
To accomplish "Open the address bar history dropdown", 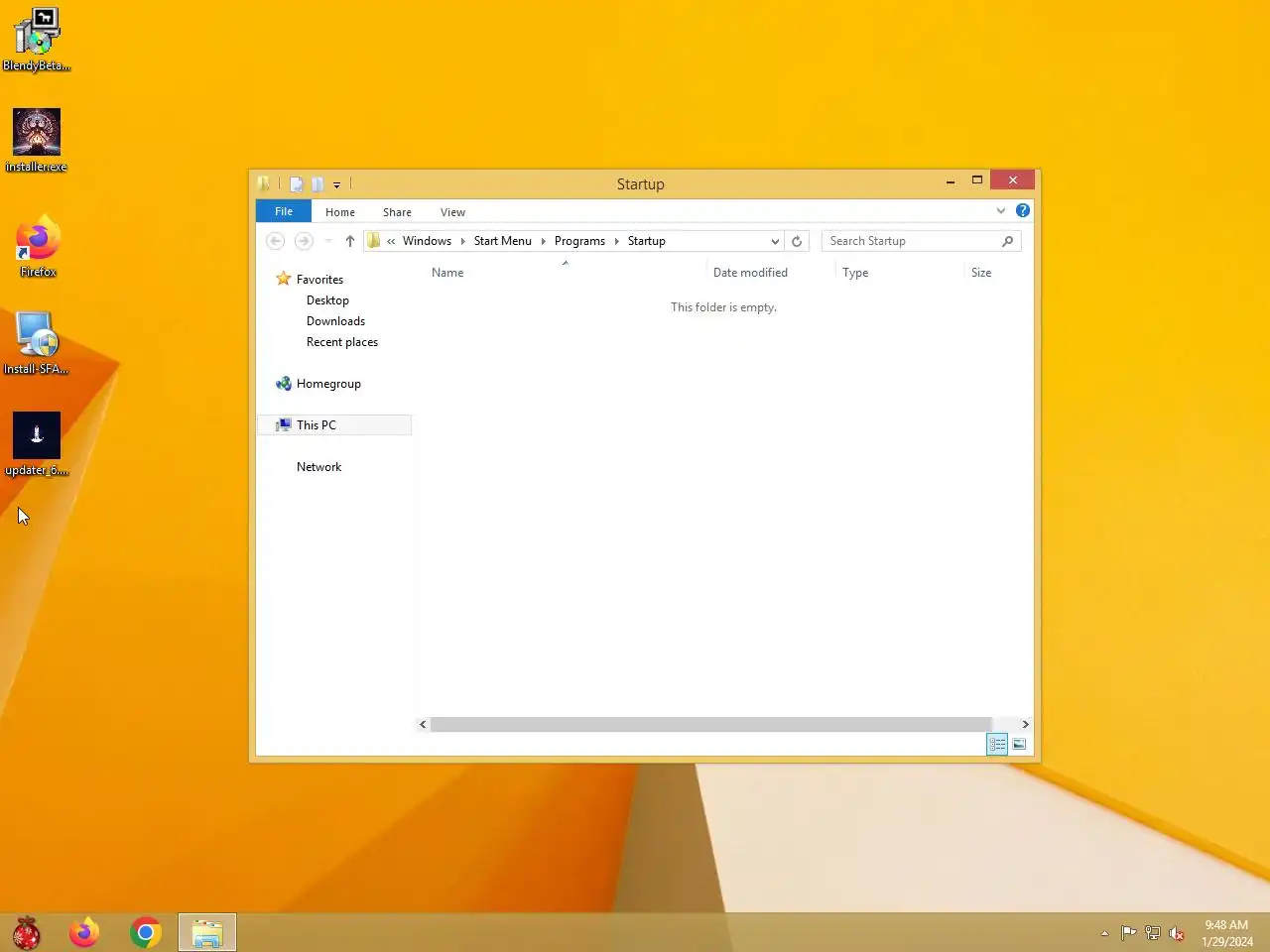I will click(775, 241).
